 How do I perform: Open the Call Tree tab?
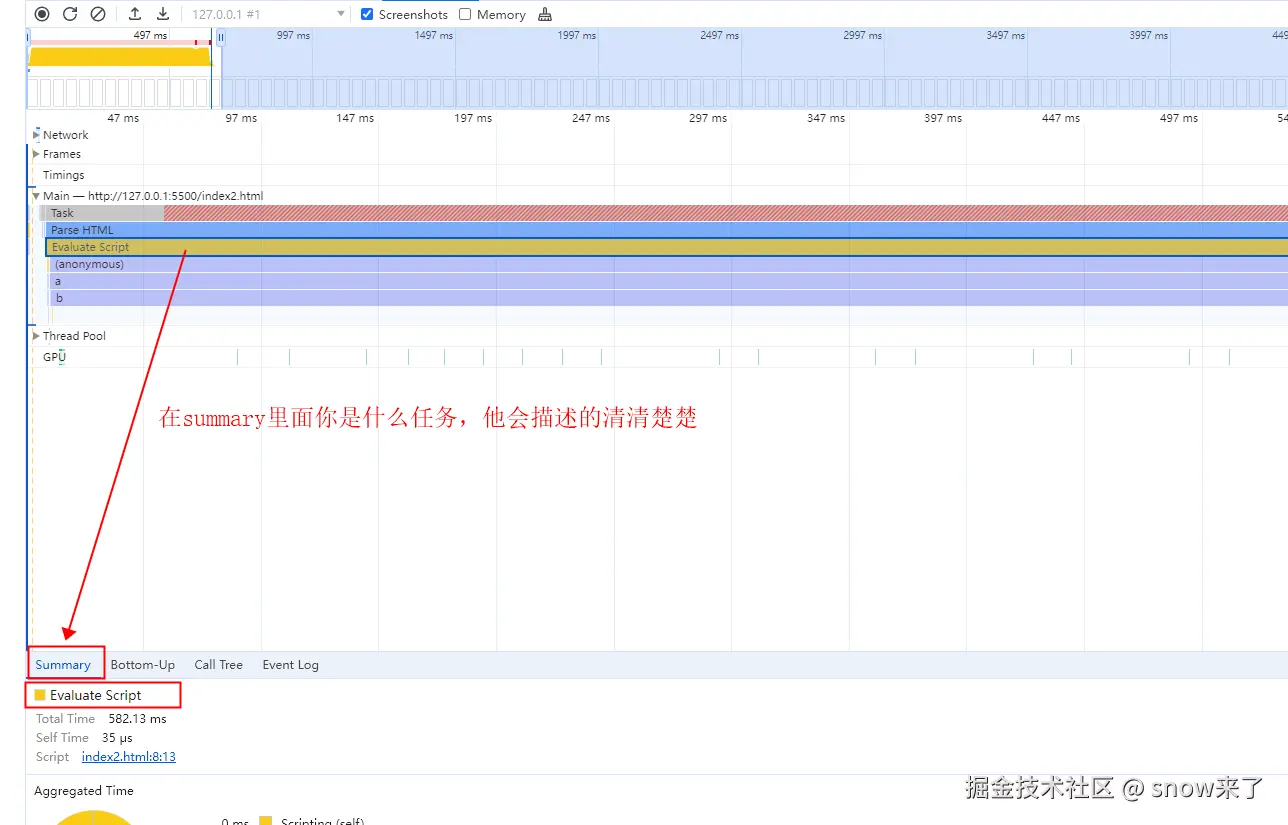pyautogui.click(x=219, y=665)
